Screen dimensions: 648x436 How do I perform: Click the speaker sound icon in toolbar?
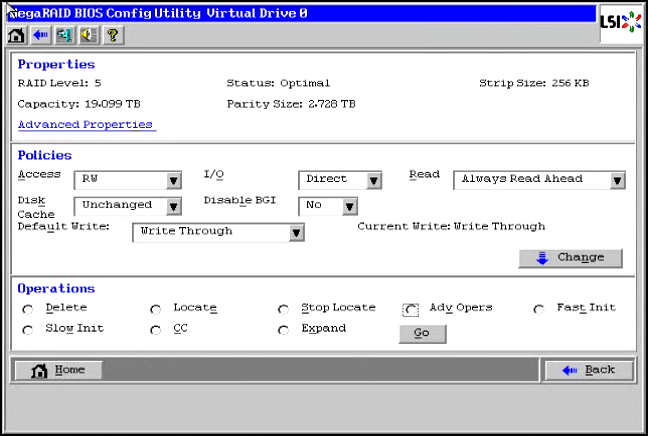tap(88, 35)
